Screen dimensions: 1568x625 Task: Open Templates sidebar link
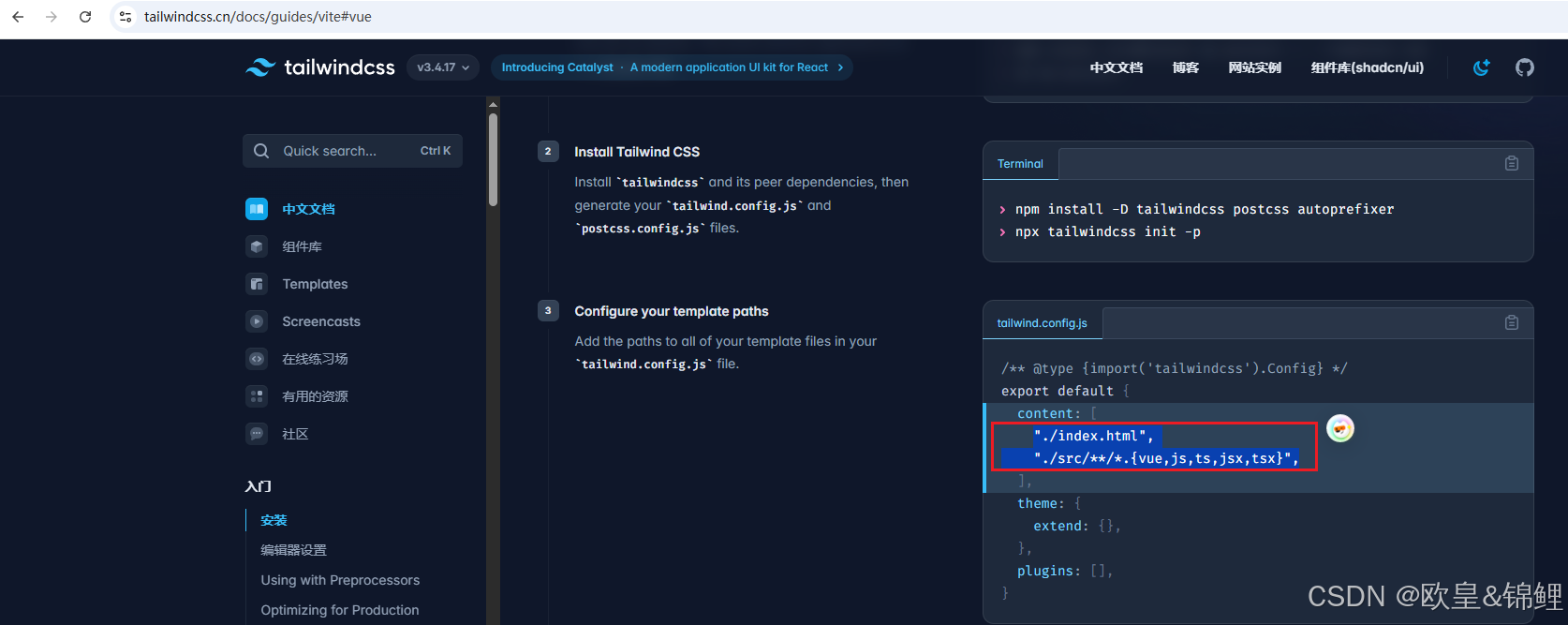pos(315,284)
